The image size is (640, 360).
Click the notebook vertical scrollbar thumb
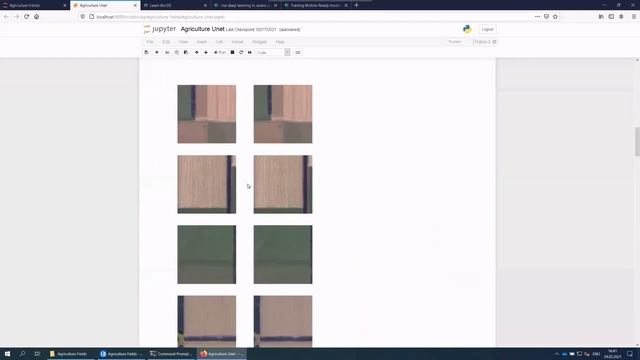pyautogui.click(x=637, y=141)
